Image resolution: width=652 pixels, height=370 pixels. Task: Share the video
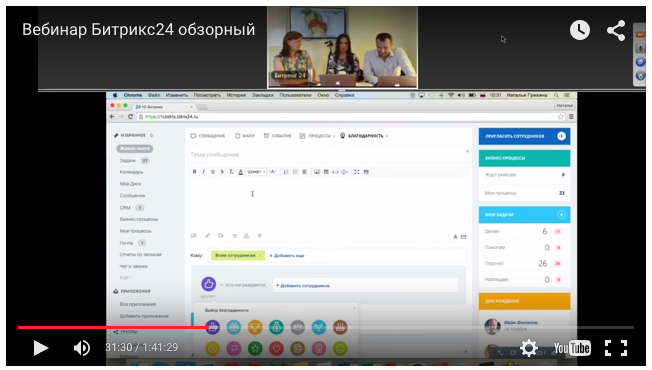click(616, 30)
